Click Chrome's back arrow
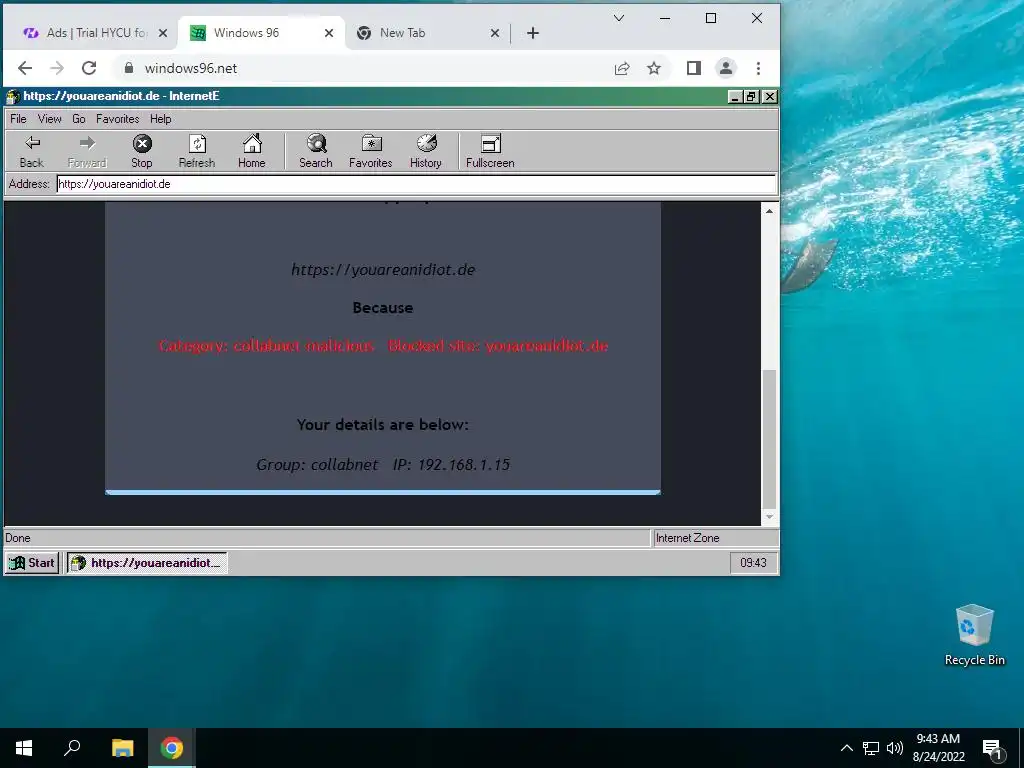Image resolution: width=1024 pixels, height=768 pixels. click(25, 68)
